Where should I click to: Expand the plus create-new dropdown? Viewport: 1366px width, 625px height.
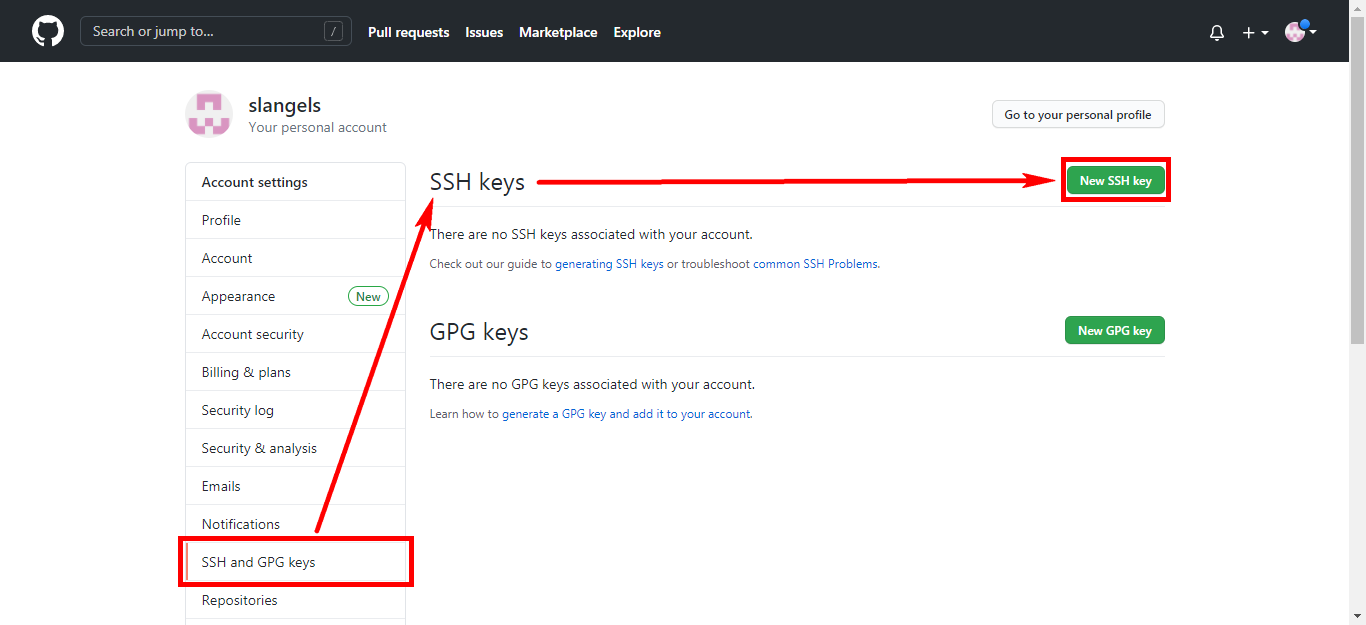point(1255,32)
